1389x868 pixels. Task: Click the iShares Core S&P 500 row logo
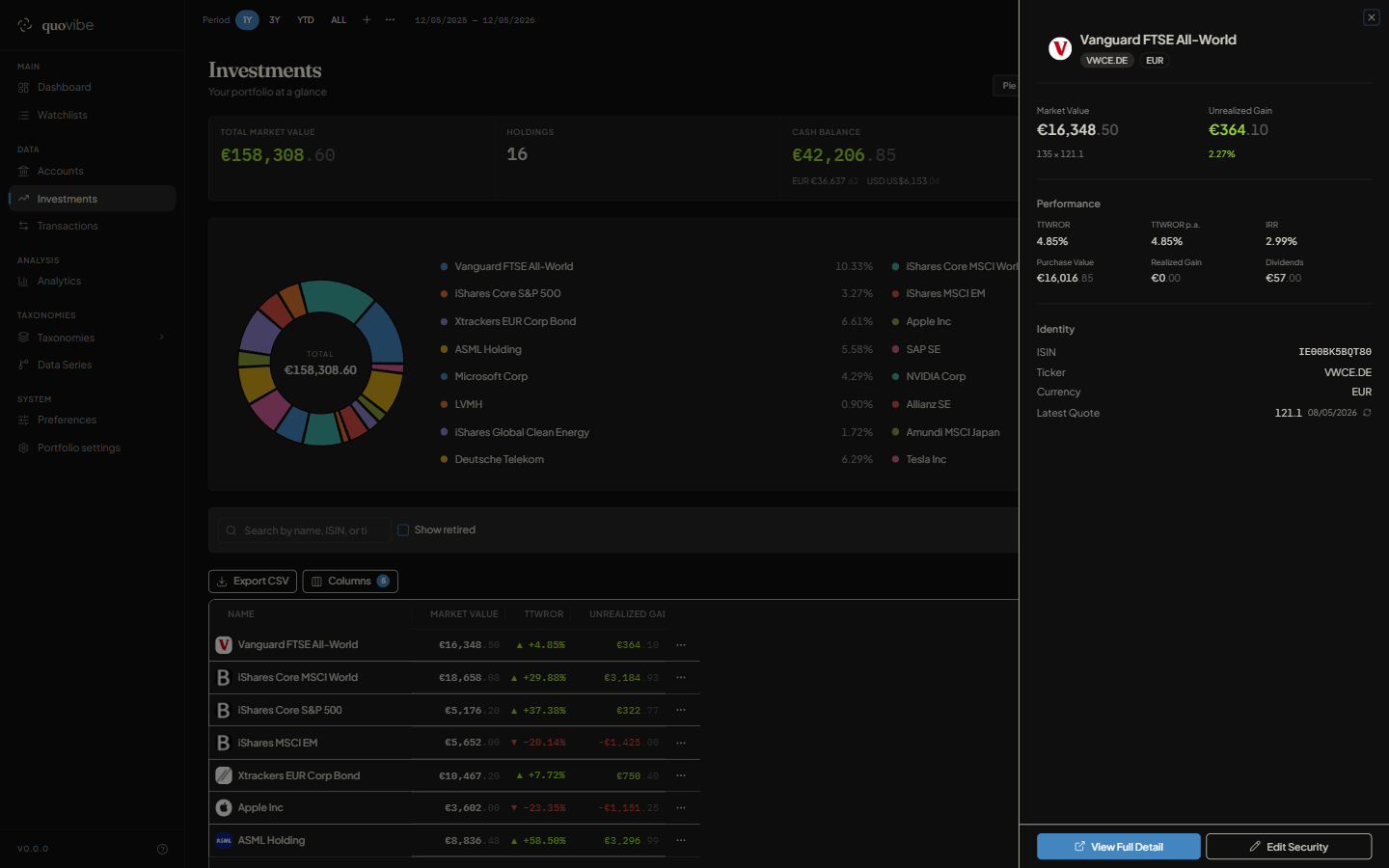coord(224,711)
